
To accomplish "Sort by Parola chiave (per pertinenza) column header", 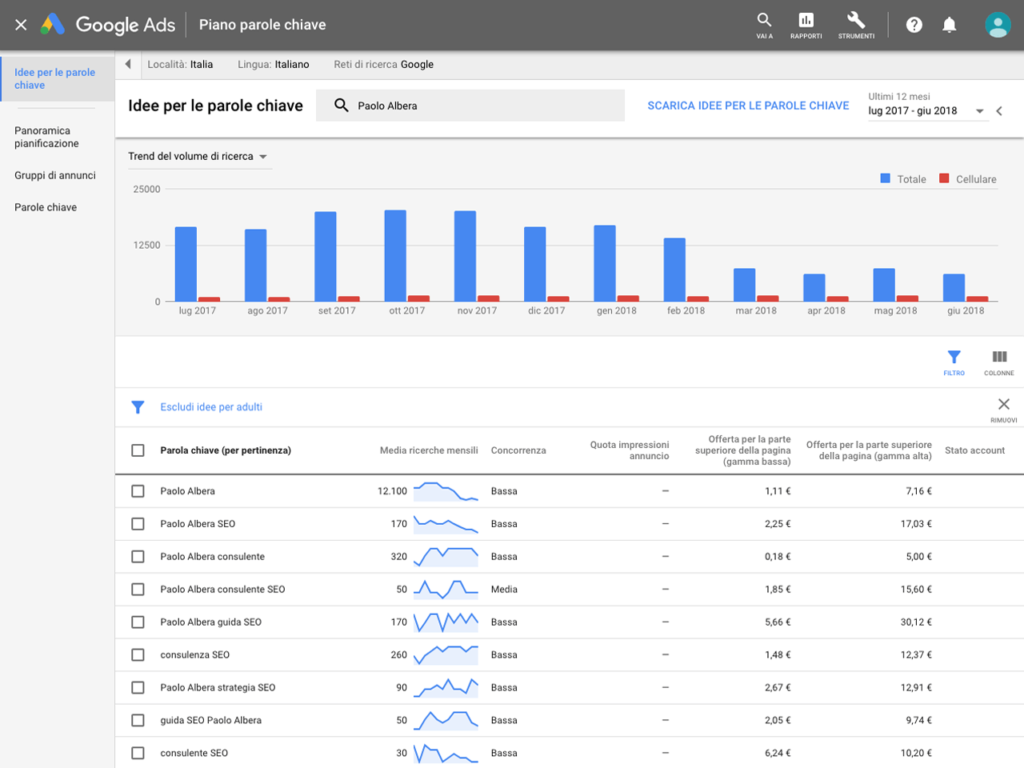I will click(225, 450).
